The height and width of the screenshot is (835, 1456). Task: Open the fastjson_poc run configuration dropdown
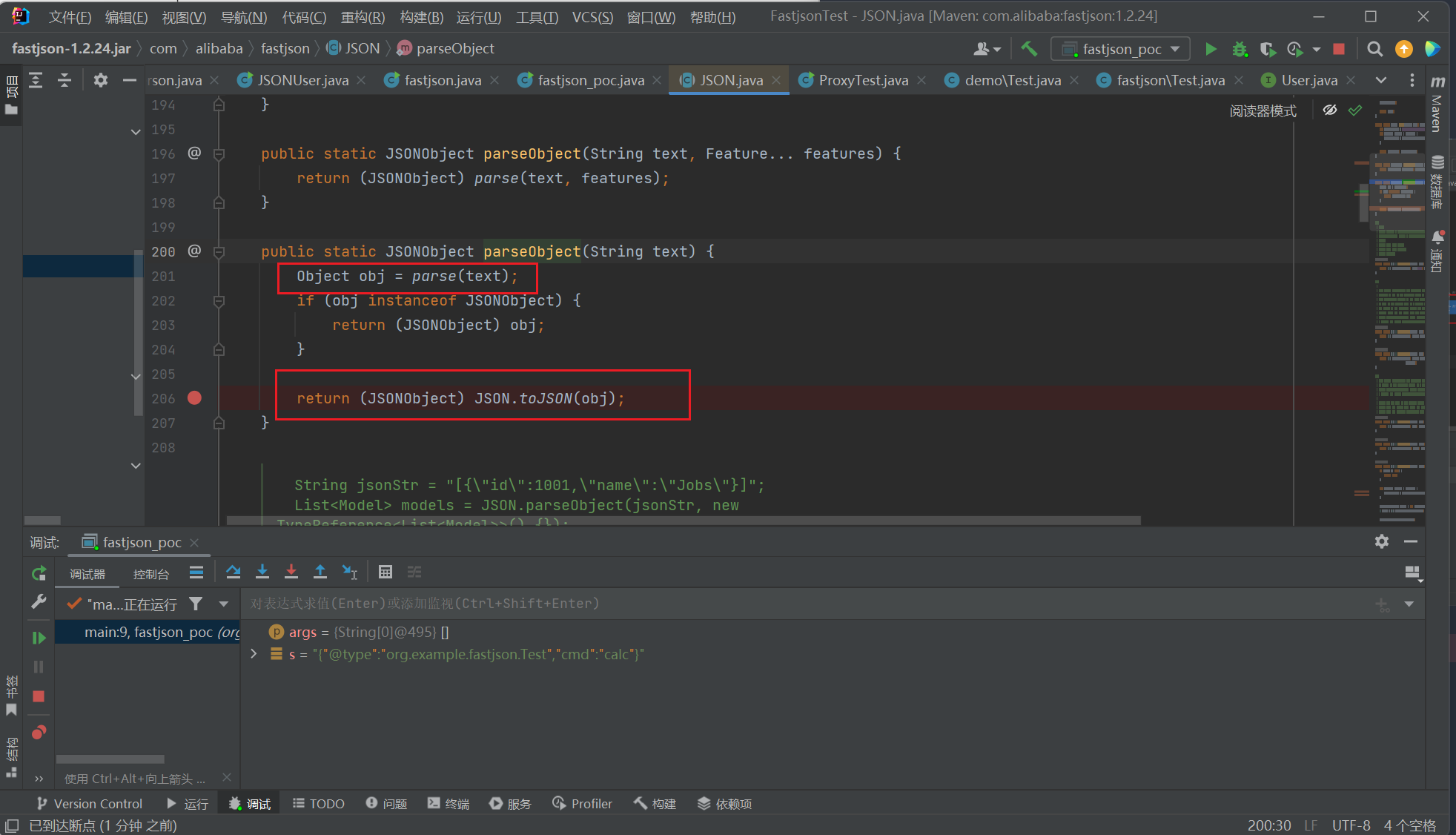1121,49
